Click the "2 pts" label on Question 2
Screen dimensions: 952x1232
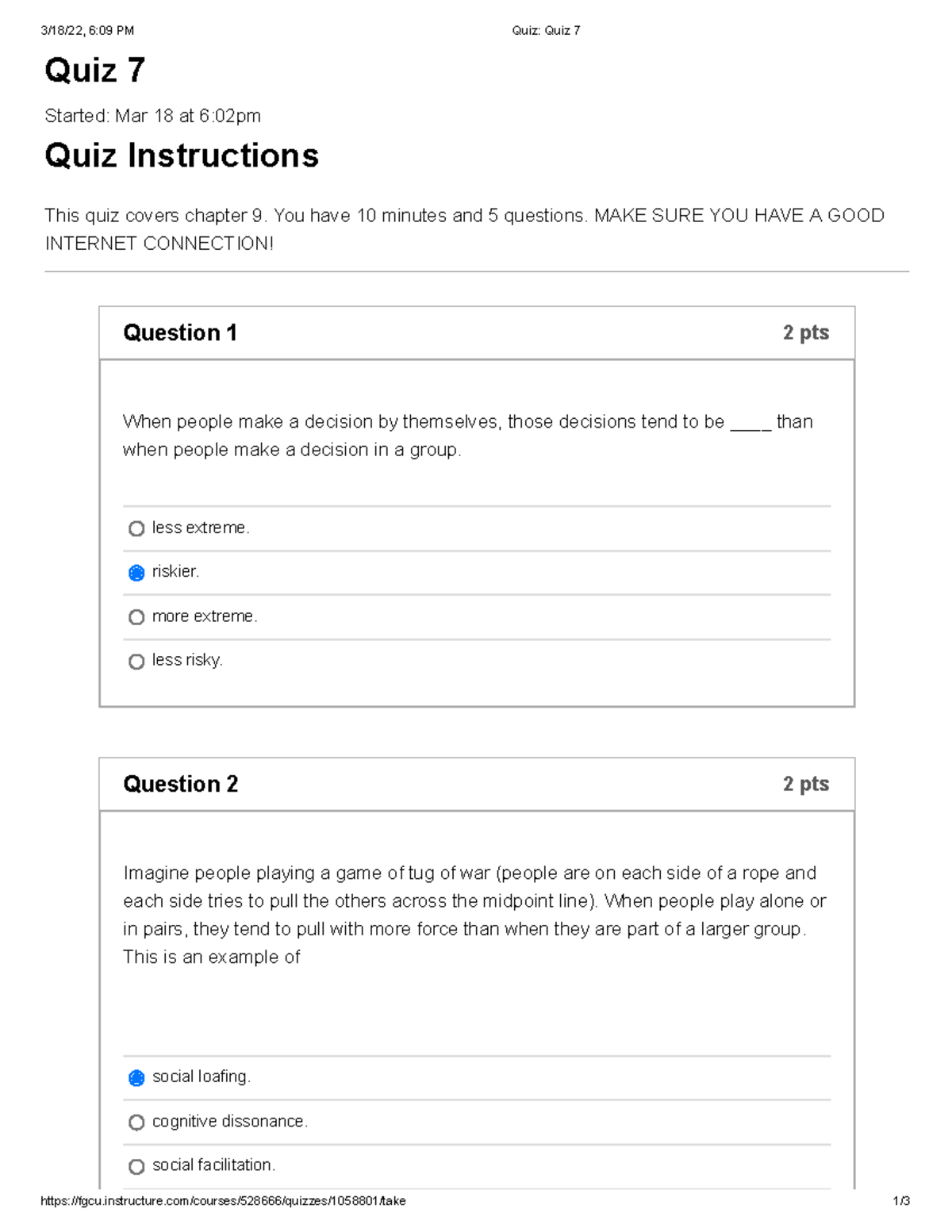coord(805,784)
